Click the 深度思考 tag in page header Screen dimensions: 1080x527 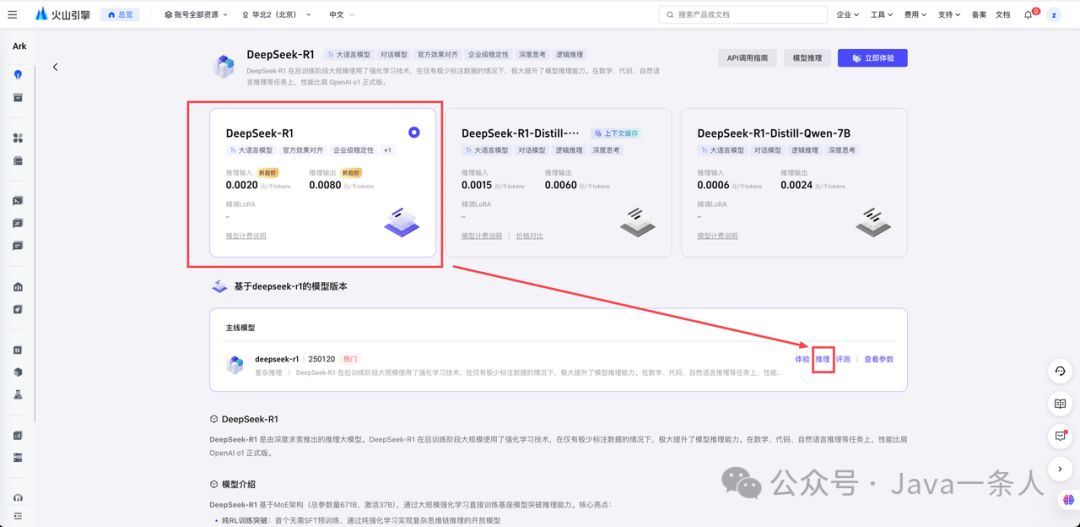point(532,54)
